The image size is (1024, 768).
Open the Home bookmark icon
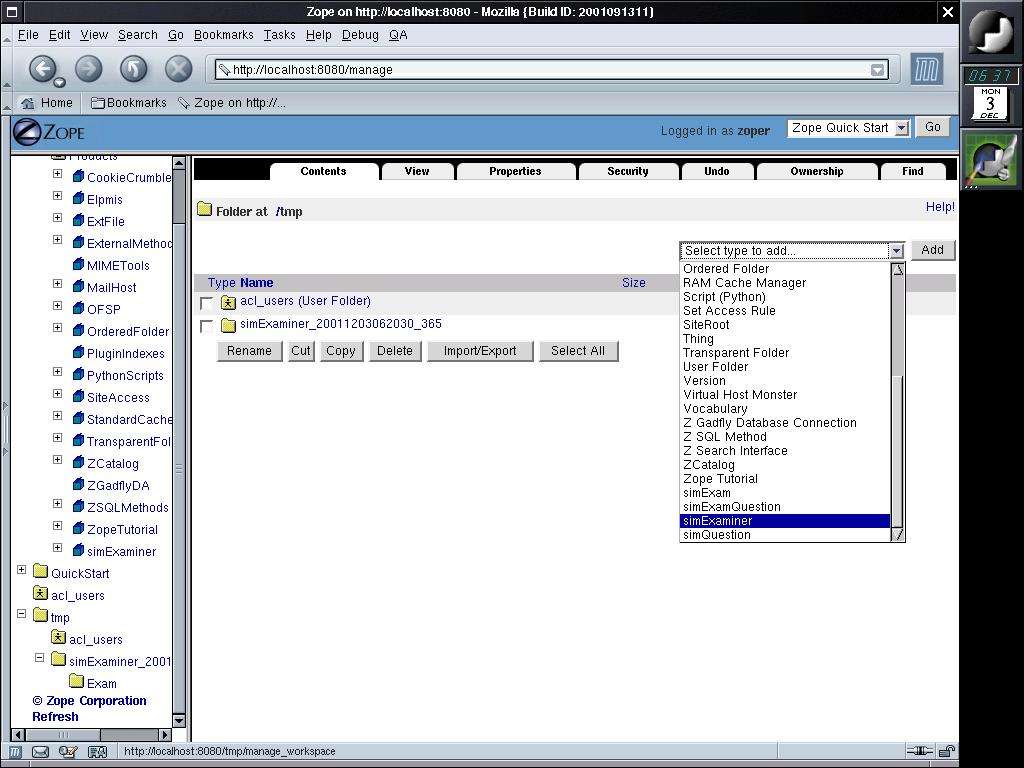[27, 103]
